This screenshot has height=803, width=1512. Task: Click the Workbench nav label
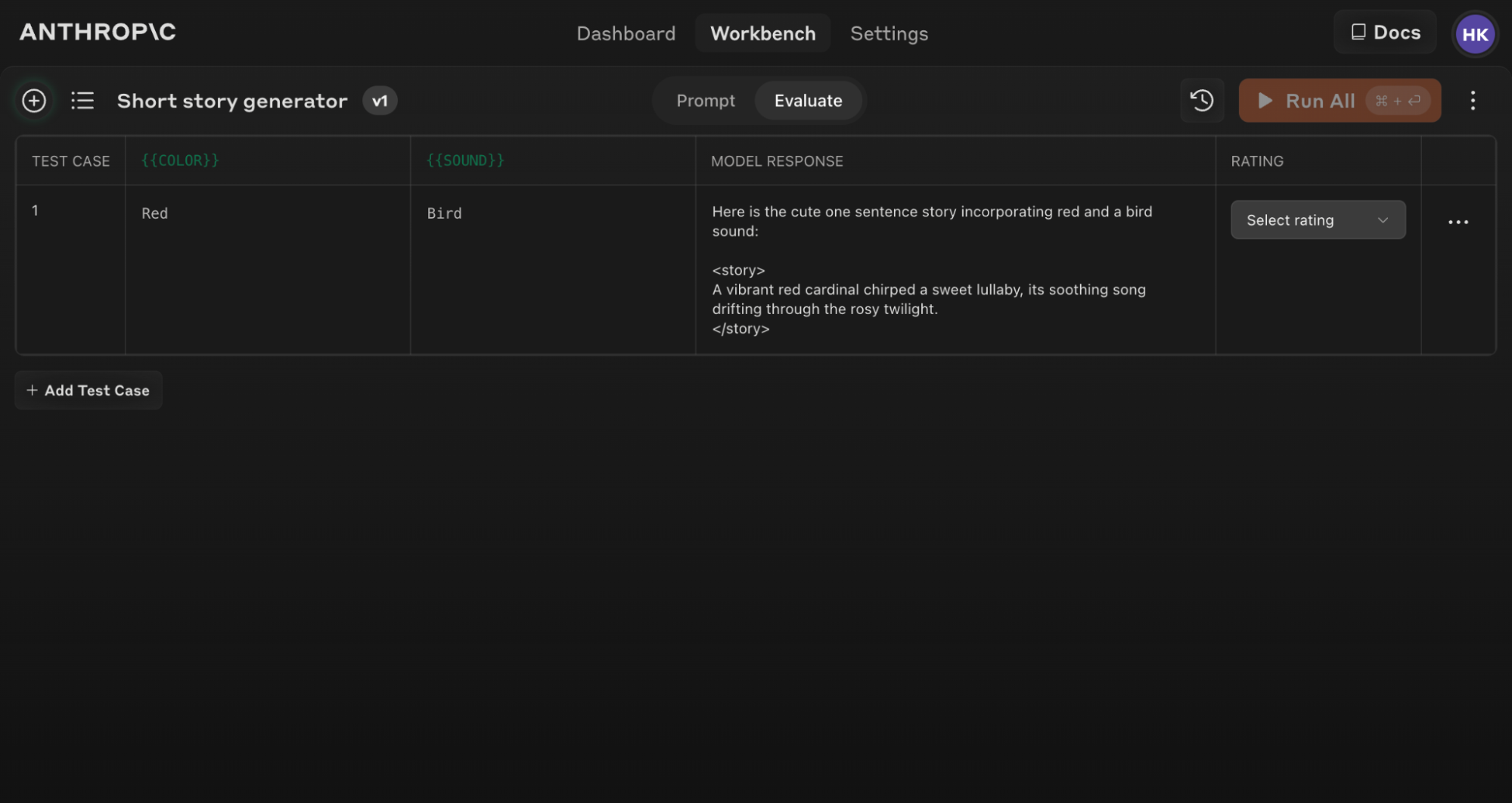pos(762,33)
